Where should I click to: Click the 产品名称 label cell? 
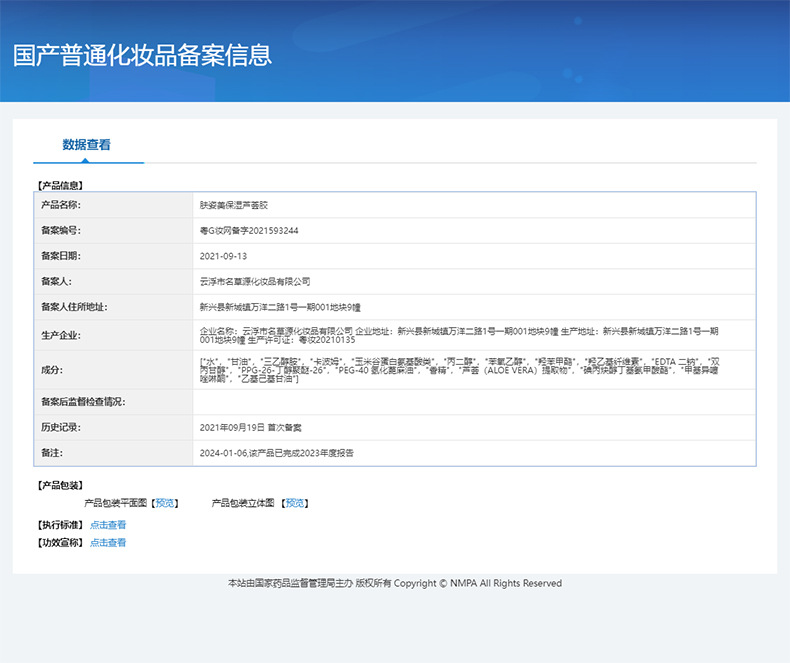113,205
